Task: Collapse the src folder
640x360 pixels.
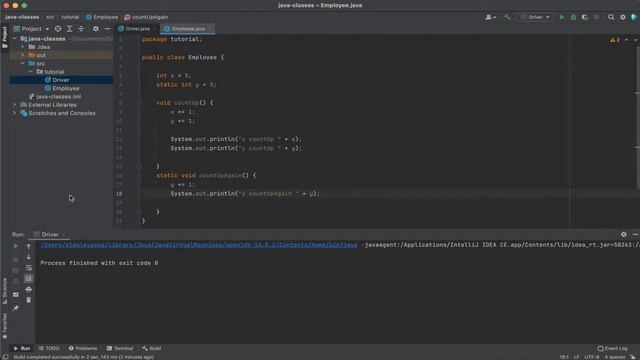Action: click(22, 64)
